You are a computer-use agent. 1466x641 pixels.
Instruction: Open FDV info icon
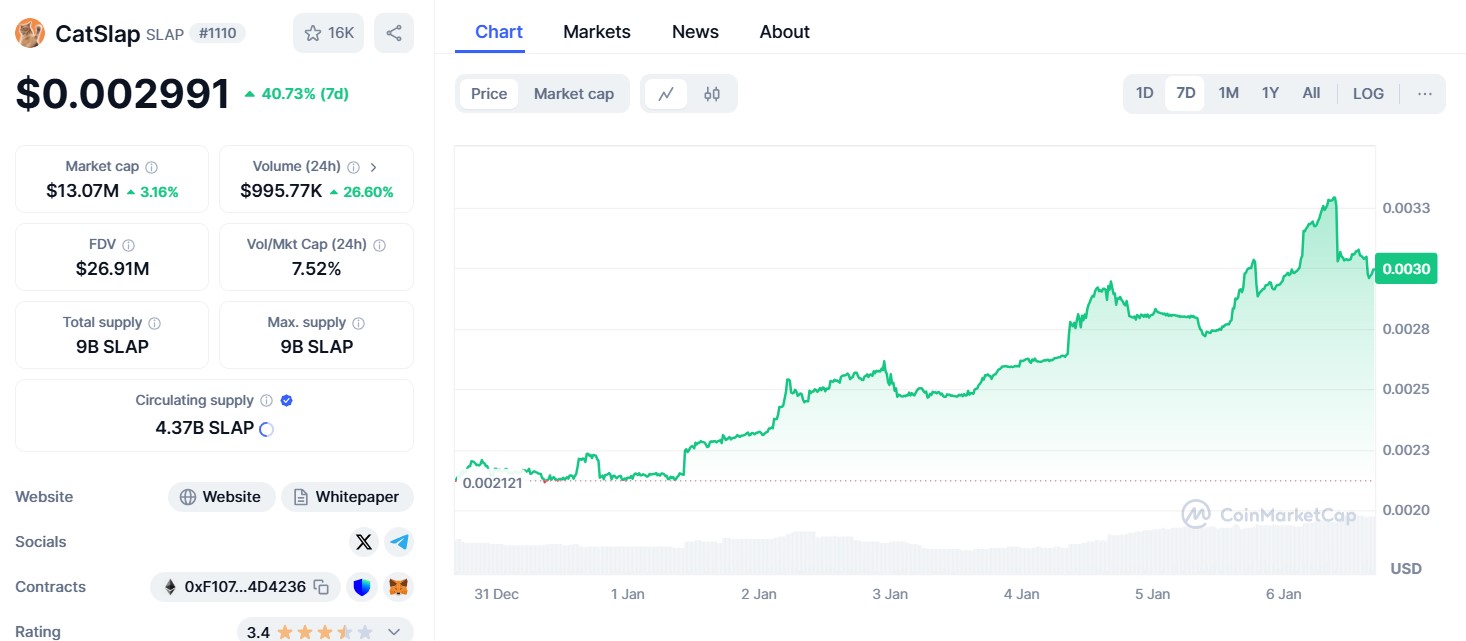pos(128,245)
